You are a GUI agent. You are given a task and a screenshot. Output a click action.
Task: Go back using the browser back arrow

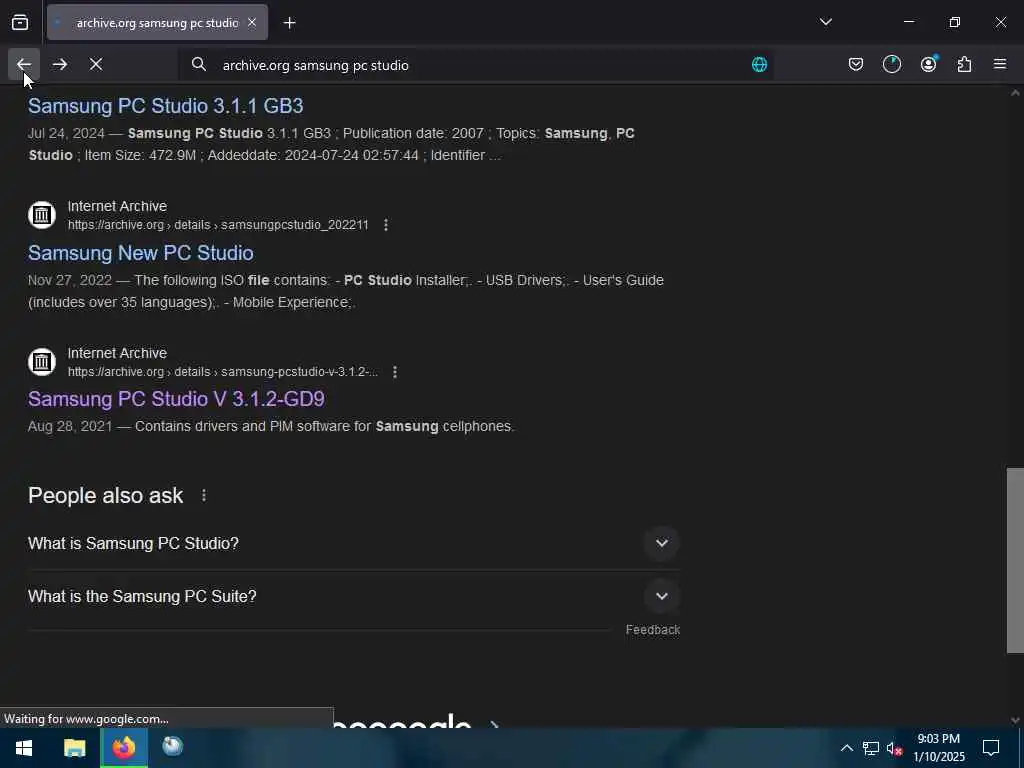pos(24,64)
